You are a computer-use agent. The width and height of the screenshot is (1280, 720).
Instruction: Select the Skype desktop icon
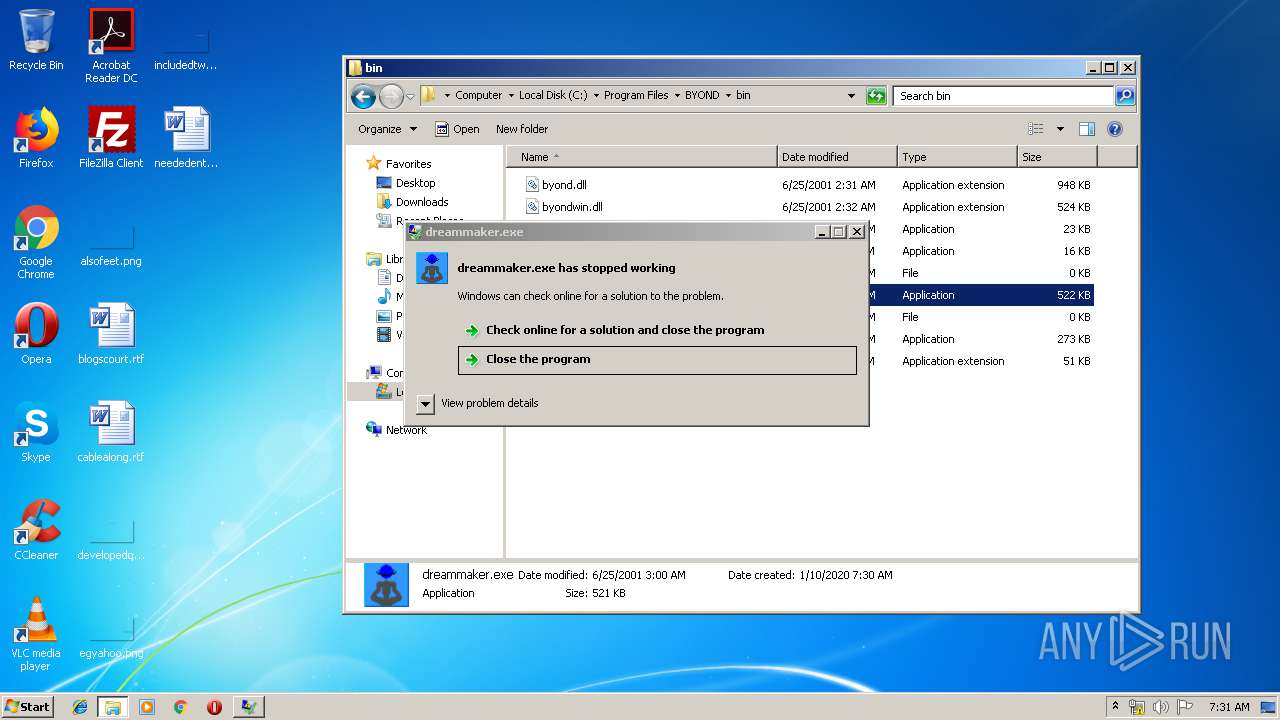tap(36, 432)
